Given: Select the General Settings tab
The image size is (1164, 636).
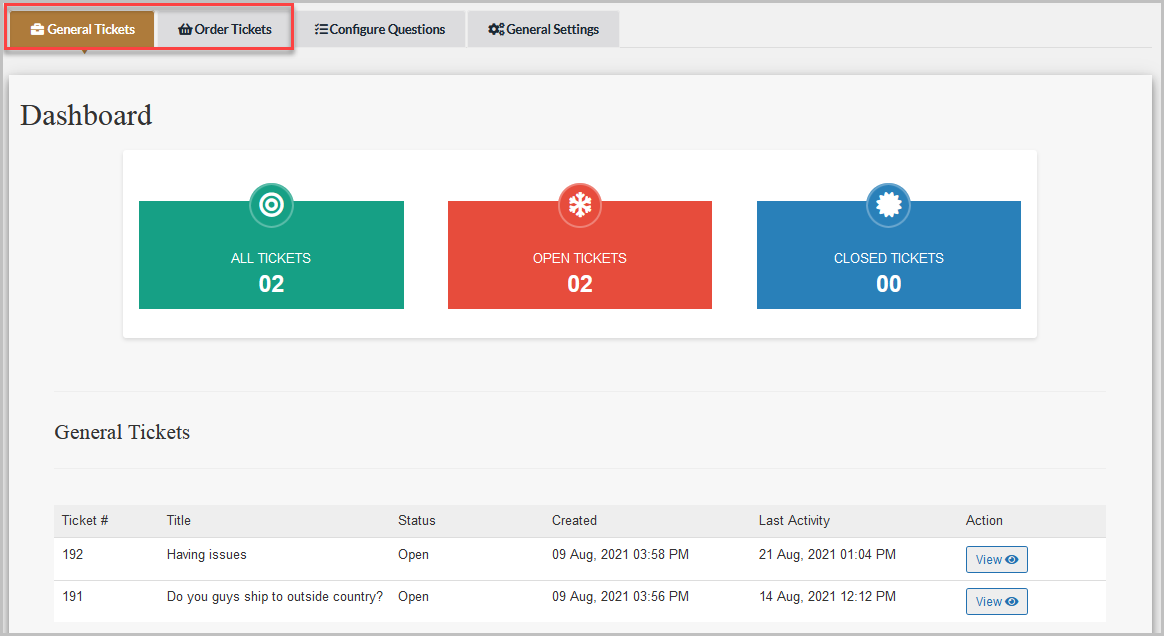Looking at the screenshot, I should (543, 29).
